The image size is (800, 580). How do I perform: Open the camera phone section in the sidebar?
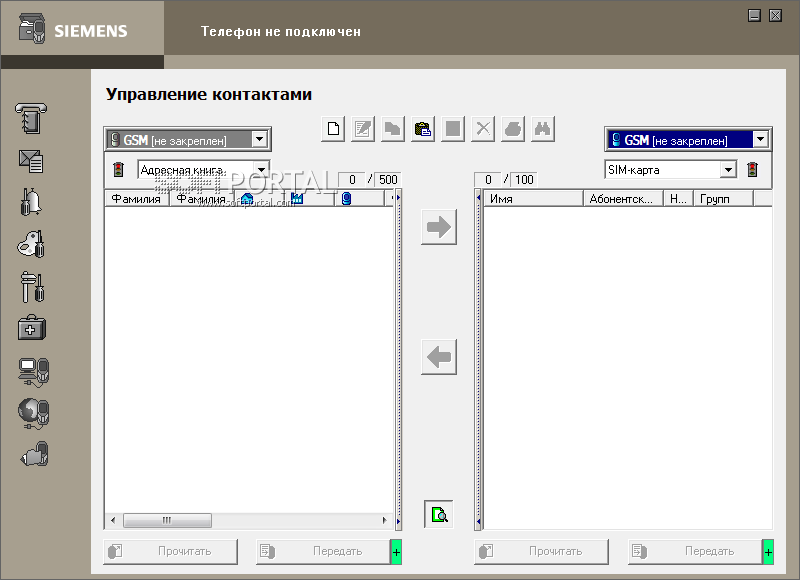[x=34, y=454]
